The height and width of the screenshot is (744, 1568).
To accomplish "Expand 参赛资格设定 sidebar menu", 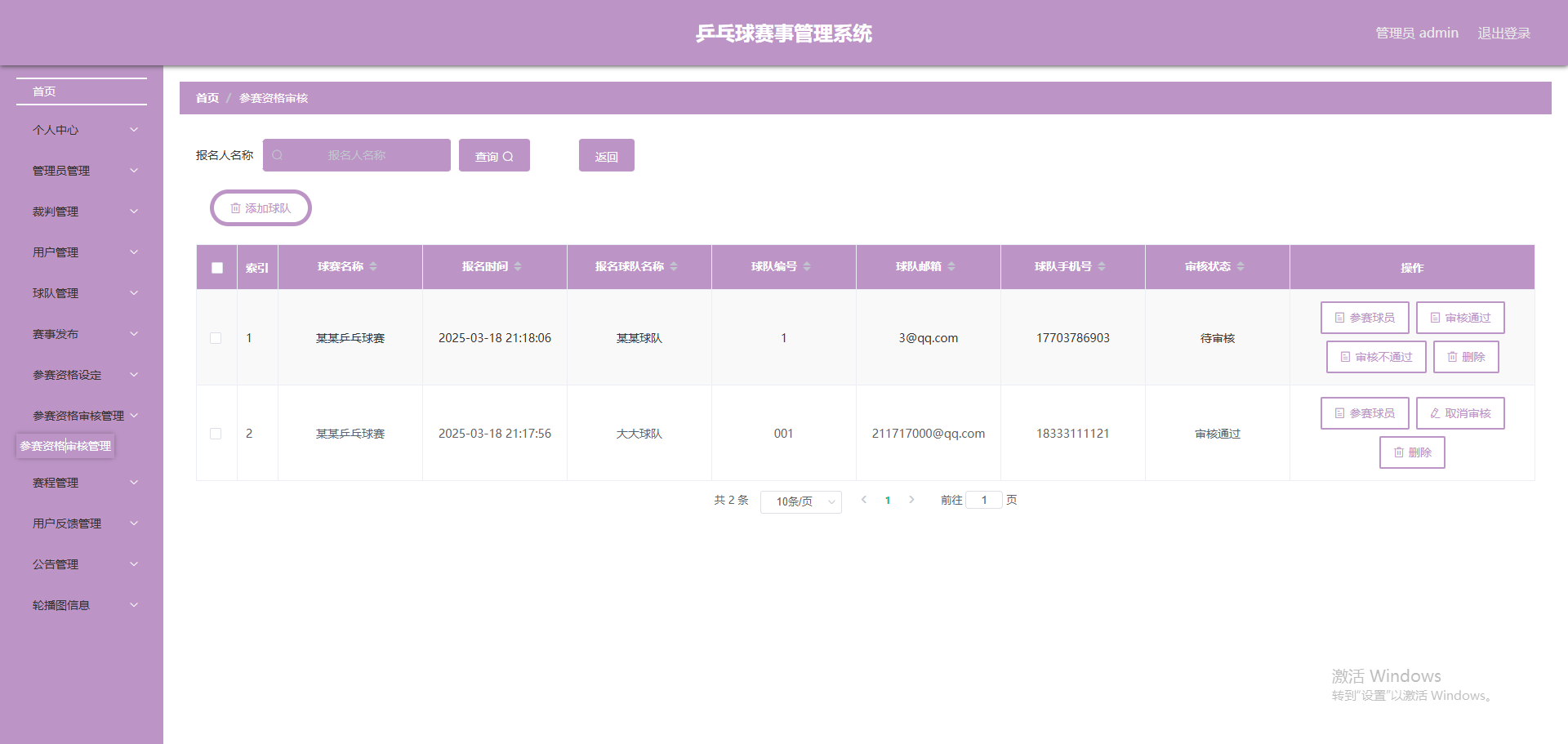I will [82, 375].
